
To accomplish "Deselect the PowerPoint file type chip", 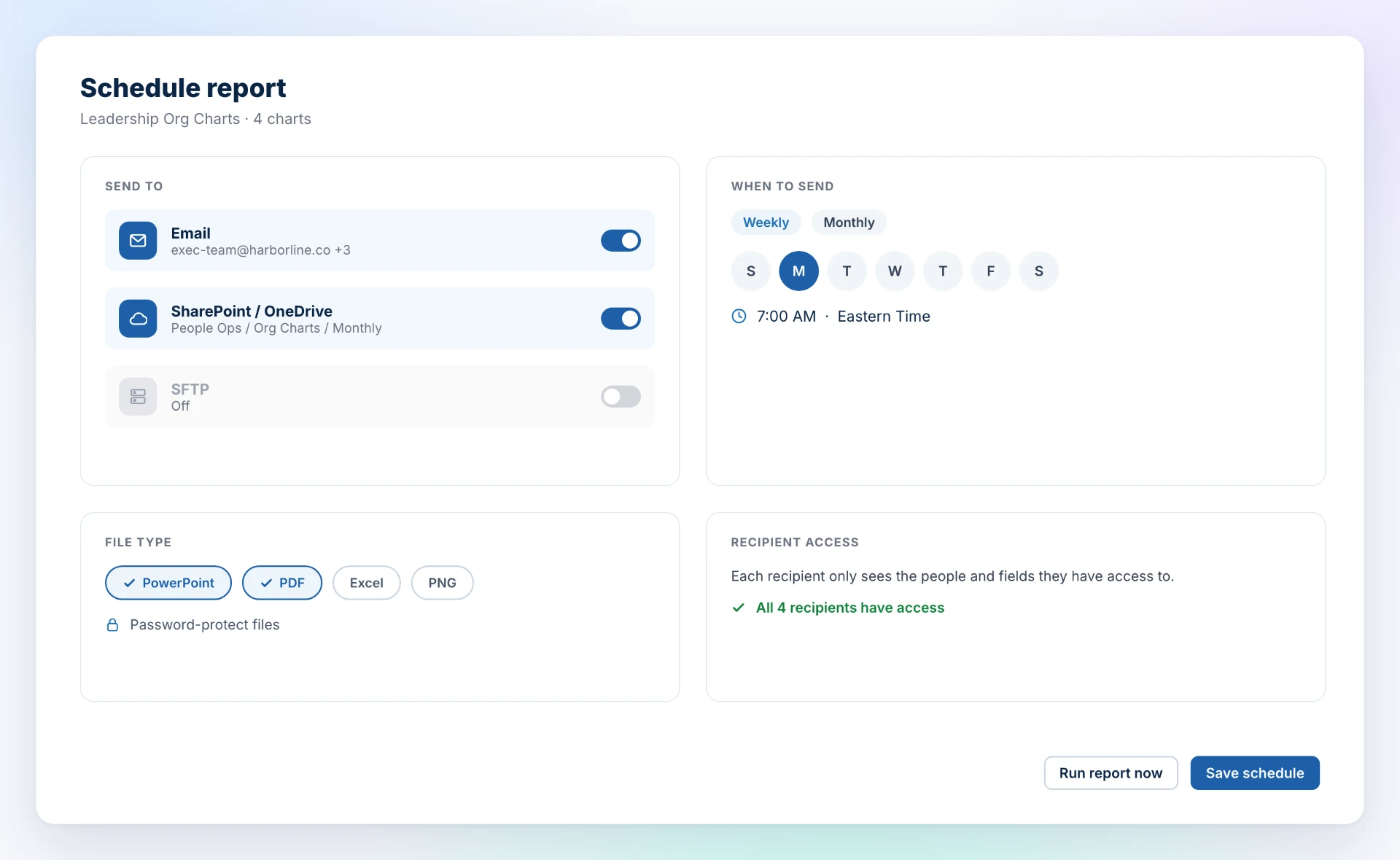I will [x=168, y=583].
